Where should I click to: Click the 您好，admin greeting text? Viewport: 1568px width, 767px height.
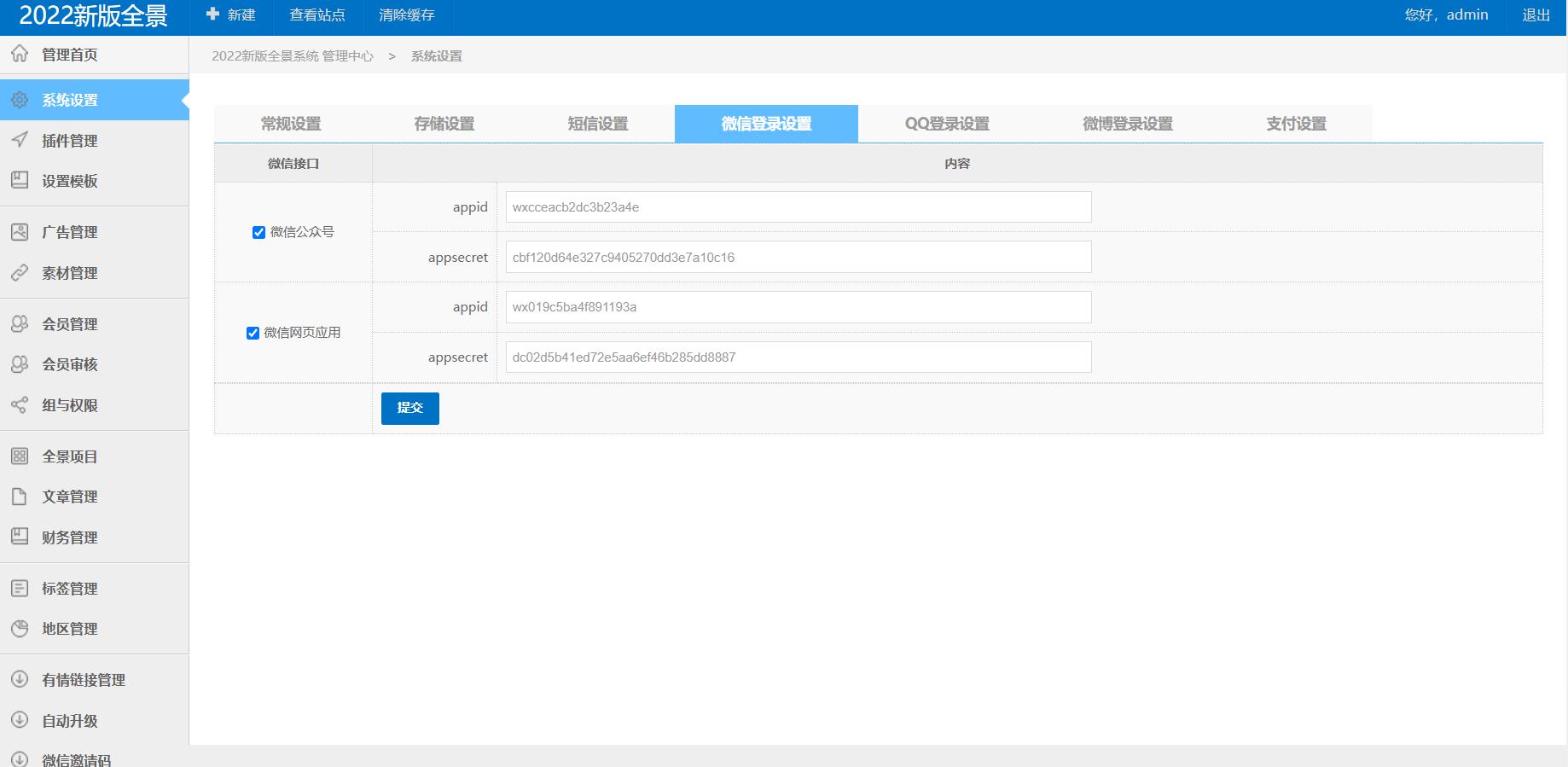click(x=1446, y=15)
